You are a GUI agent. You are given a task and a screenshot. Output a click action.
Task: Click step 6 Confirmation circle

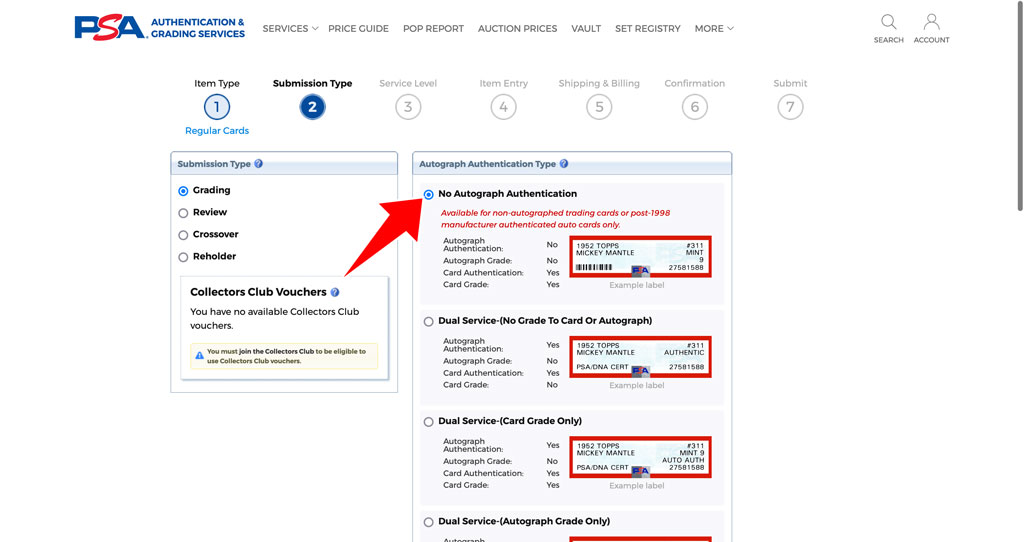[695, 107]
